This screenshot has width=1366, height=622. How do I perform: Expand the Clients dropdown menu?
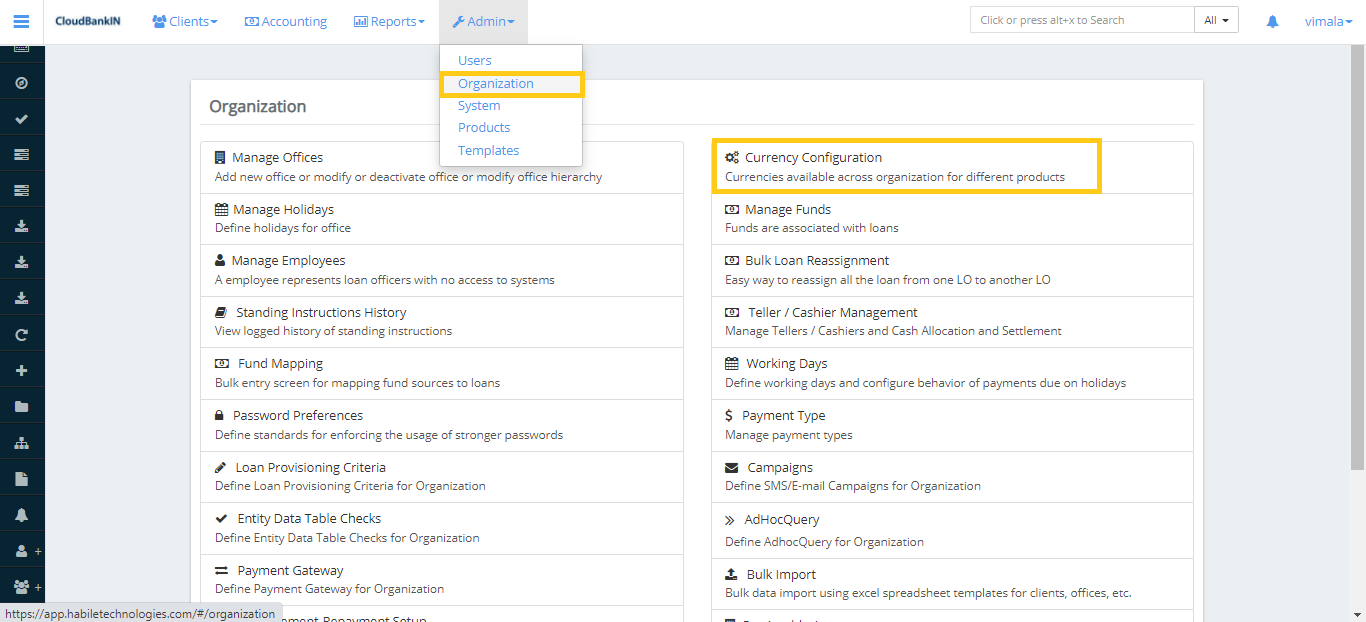pos(184,21)
